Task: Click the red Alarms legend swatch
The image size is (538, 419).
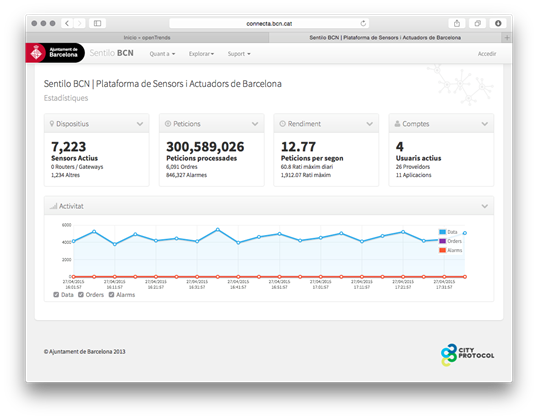Action: coord(442,250)
